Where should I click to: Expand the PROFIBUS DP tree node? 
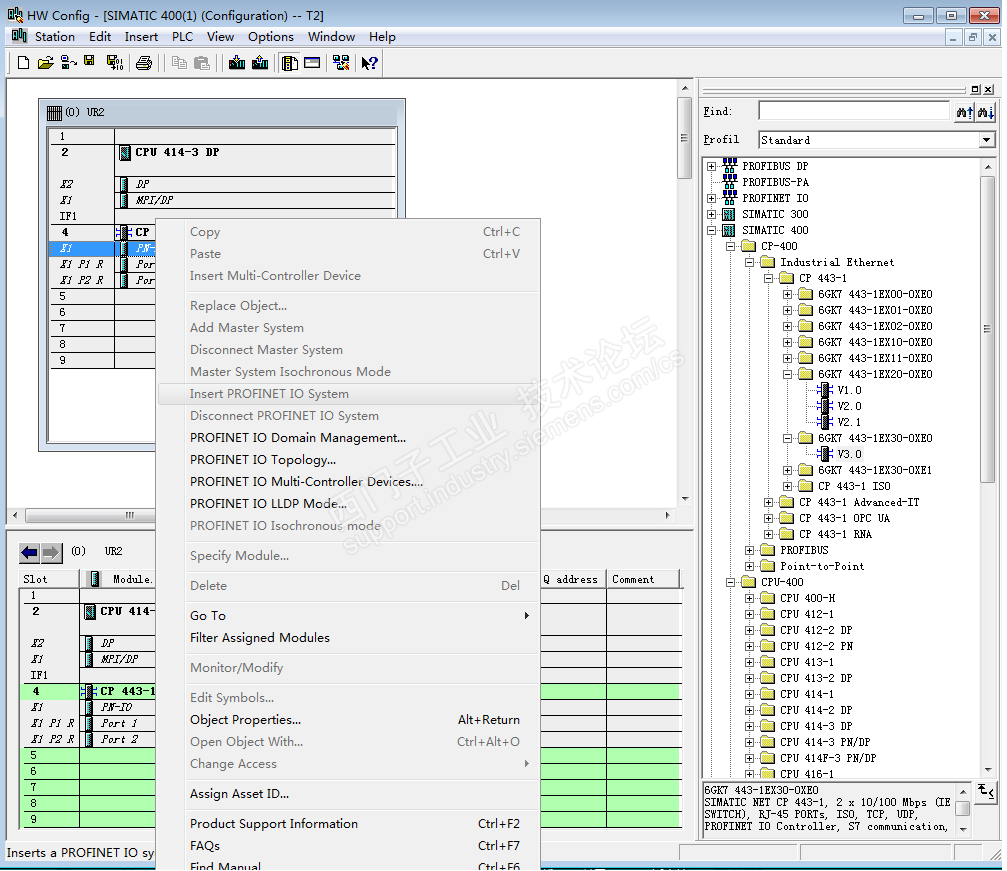point(712,166)
